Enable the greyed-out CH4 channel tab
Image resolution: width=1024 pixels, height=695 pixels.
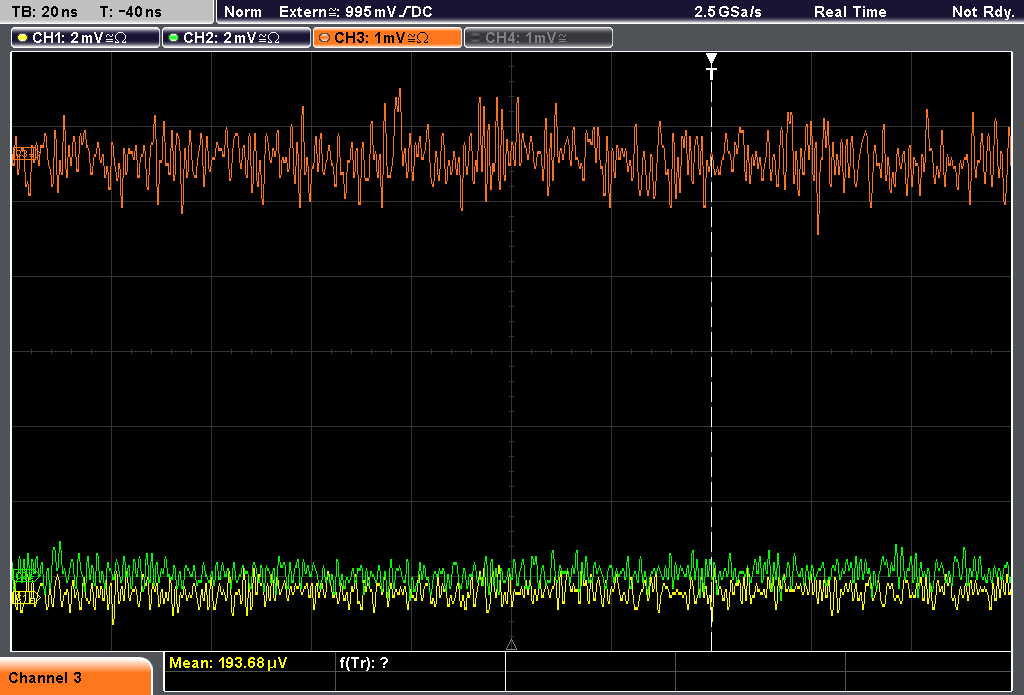click(538, 38)
